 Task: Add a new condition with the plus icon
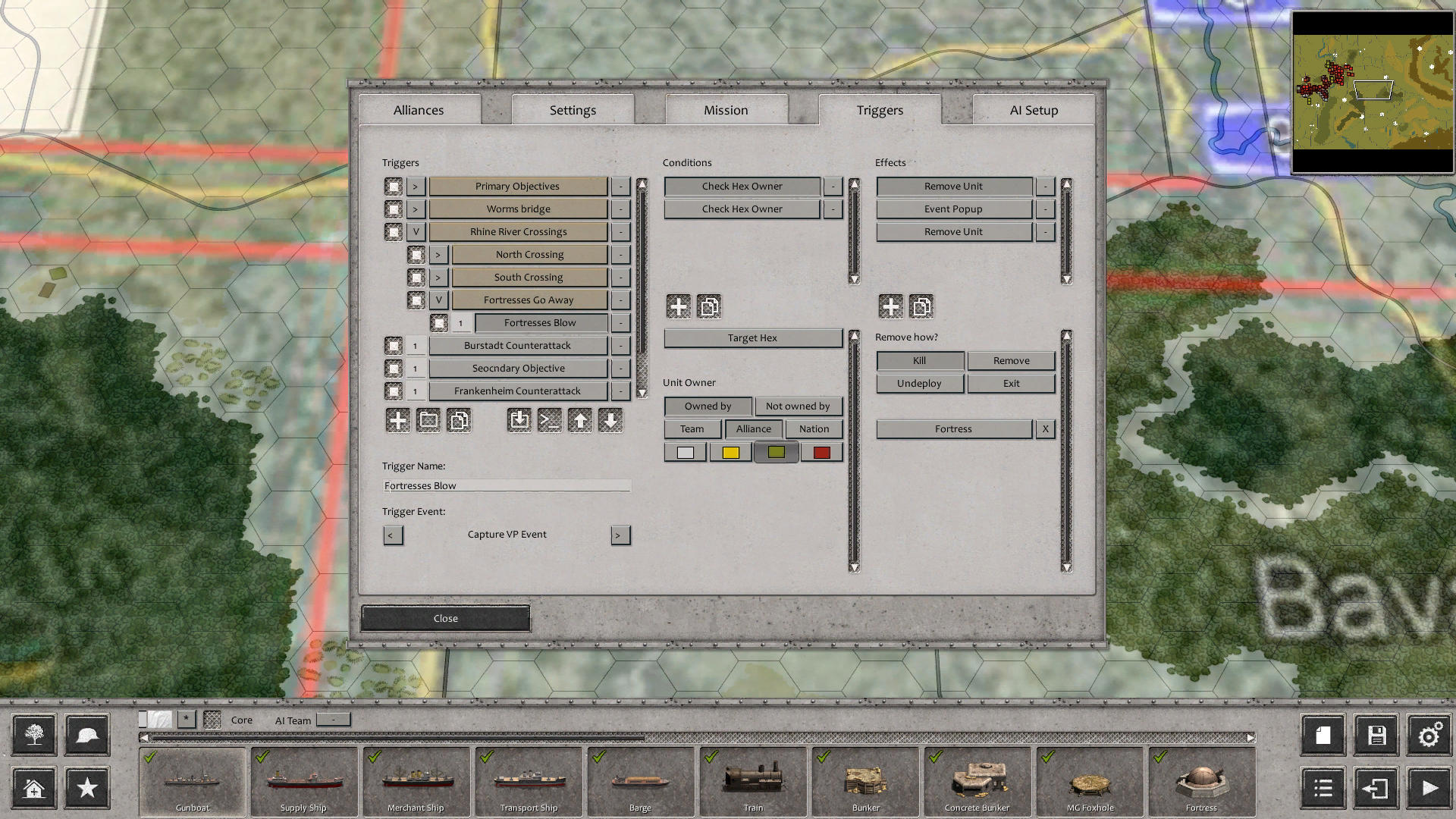pyautogui.click(x=678, y=306)
